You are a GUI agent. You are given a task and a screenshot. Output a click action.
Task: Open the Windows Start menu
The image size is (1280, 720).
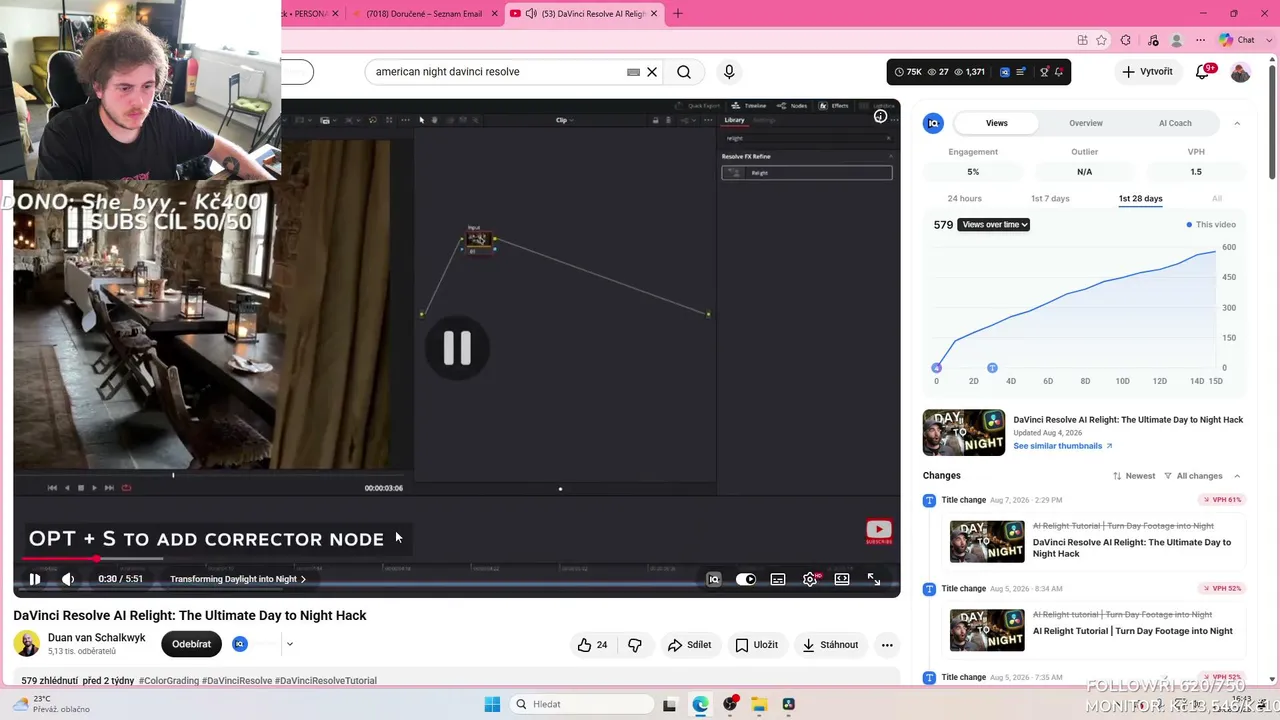coord(492,704)
